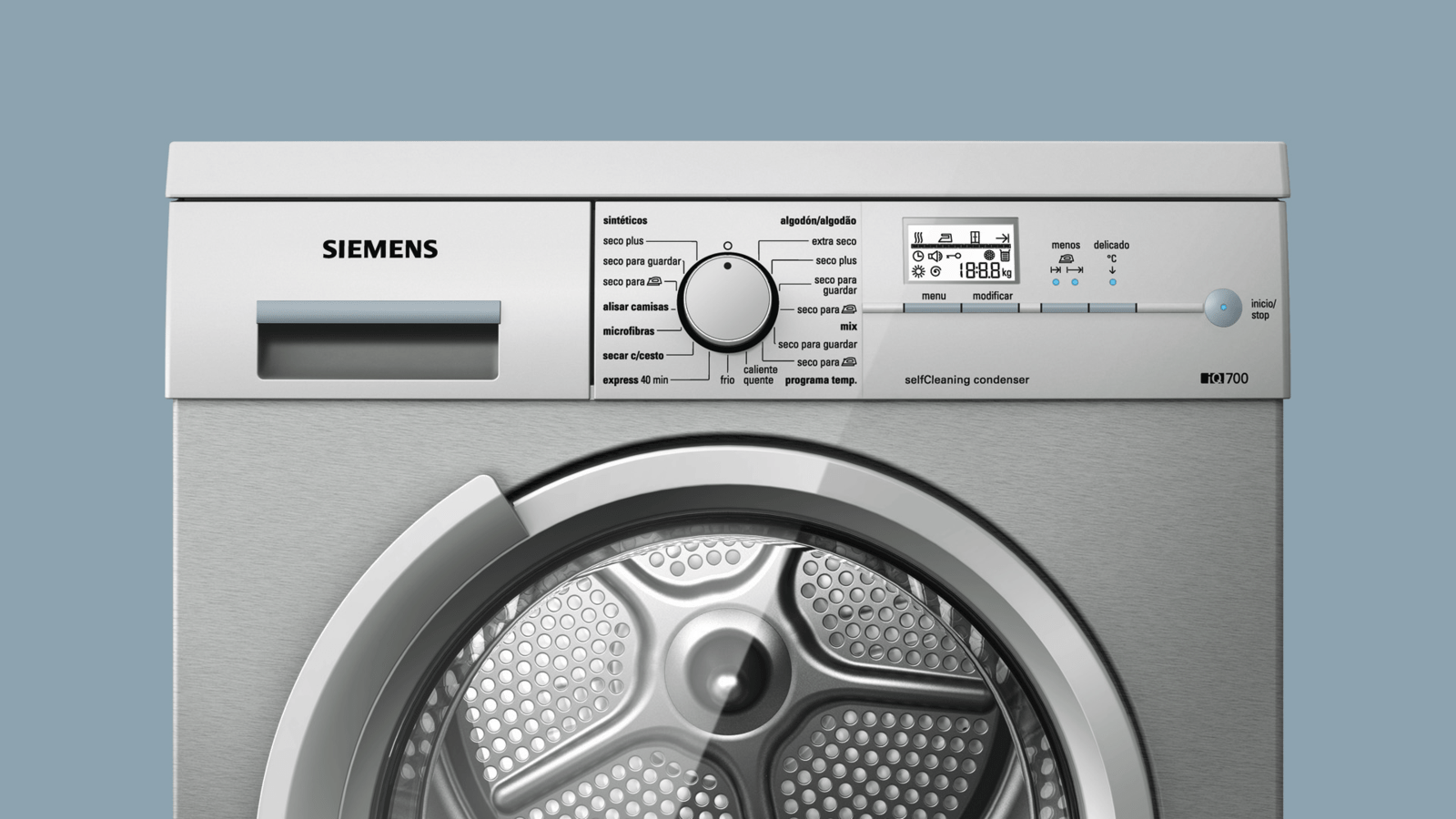
Task: Push the round inicio/stop button
Action: click(1223, 308)
